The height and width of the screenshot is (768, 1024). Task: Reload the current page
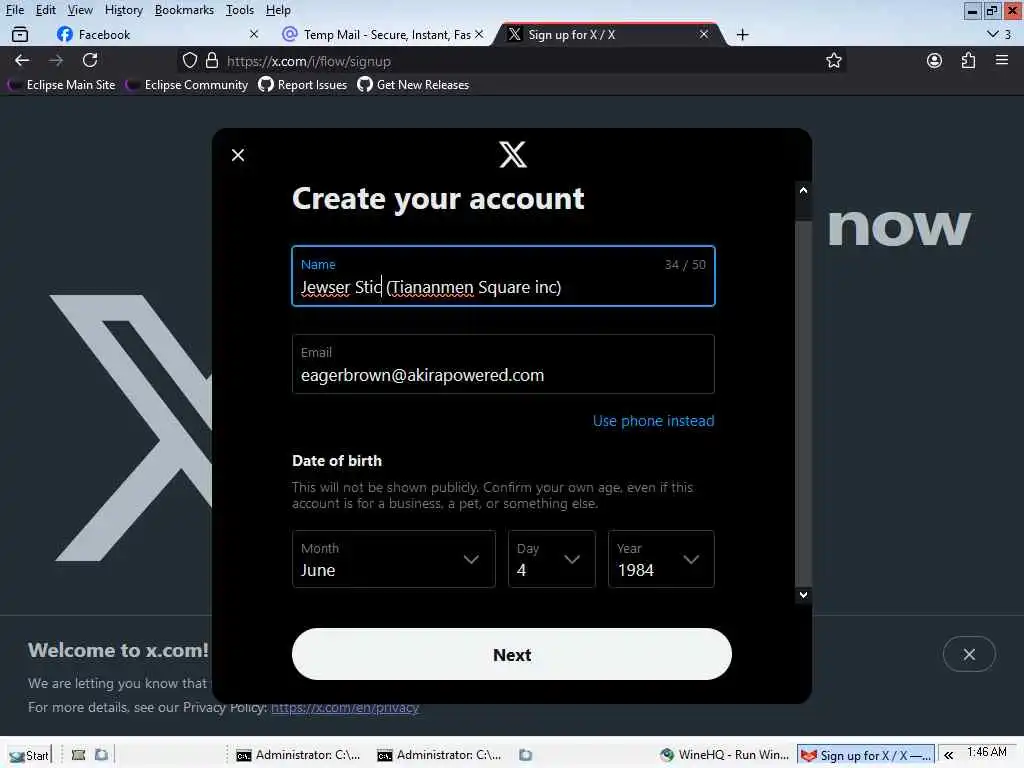pos(90,61)
